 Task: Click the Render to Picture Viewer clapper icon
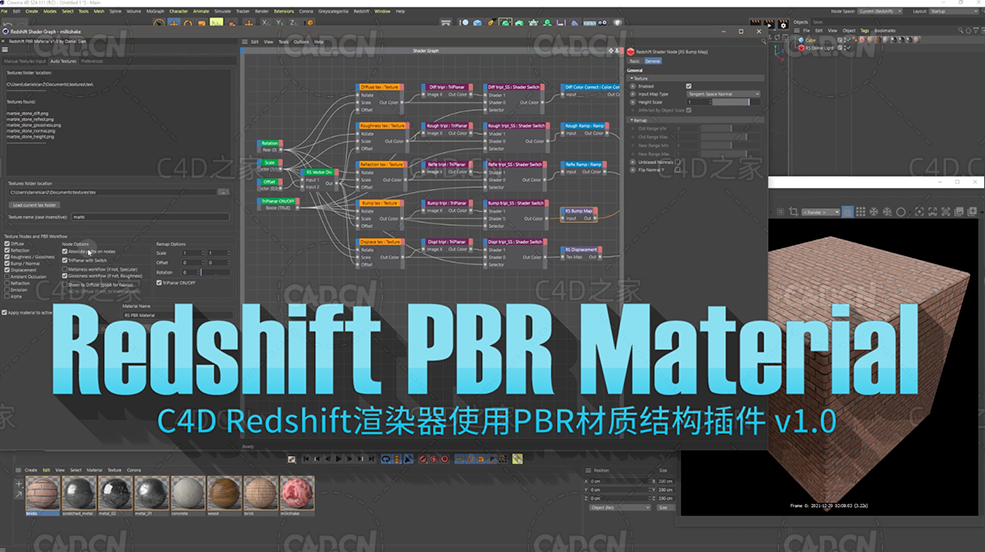click(770, 25)
